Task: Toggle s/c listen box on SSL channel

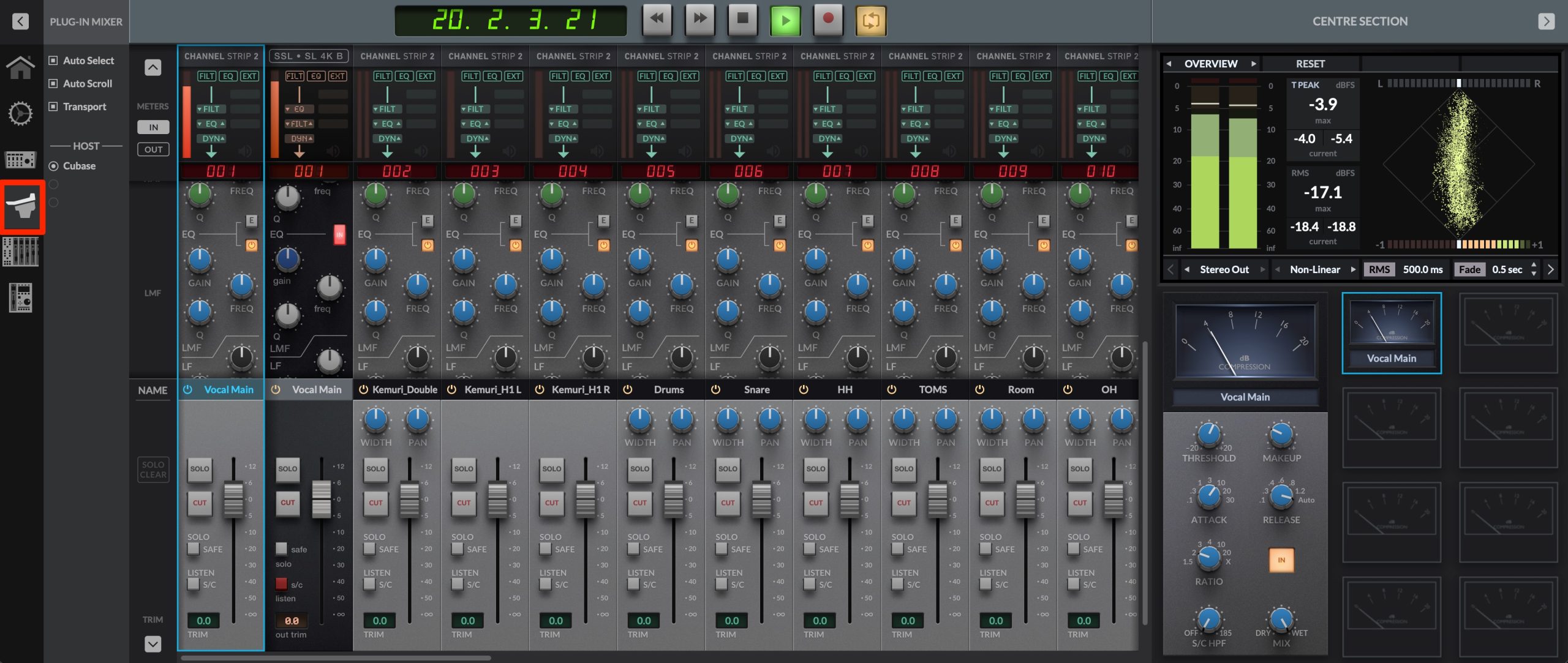Action: [281, 583]
